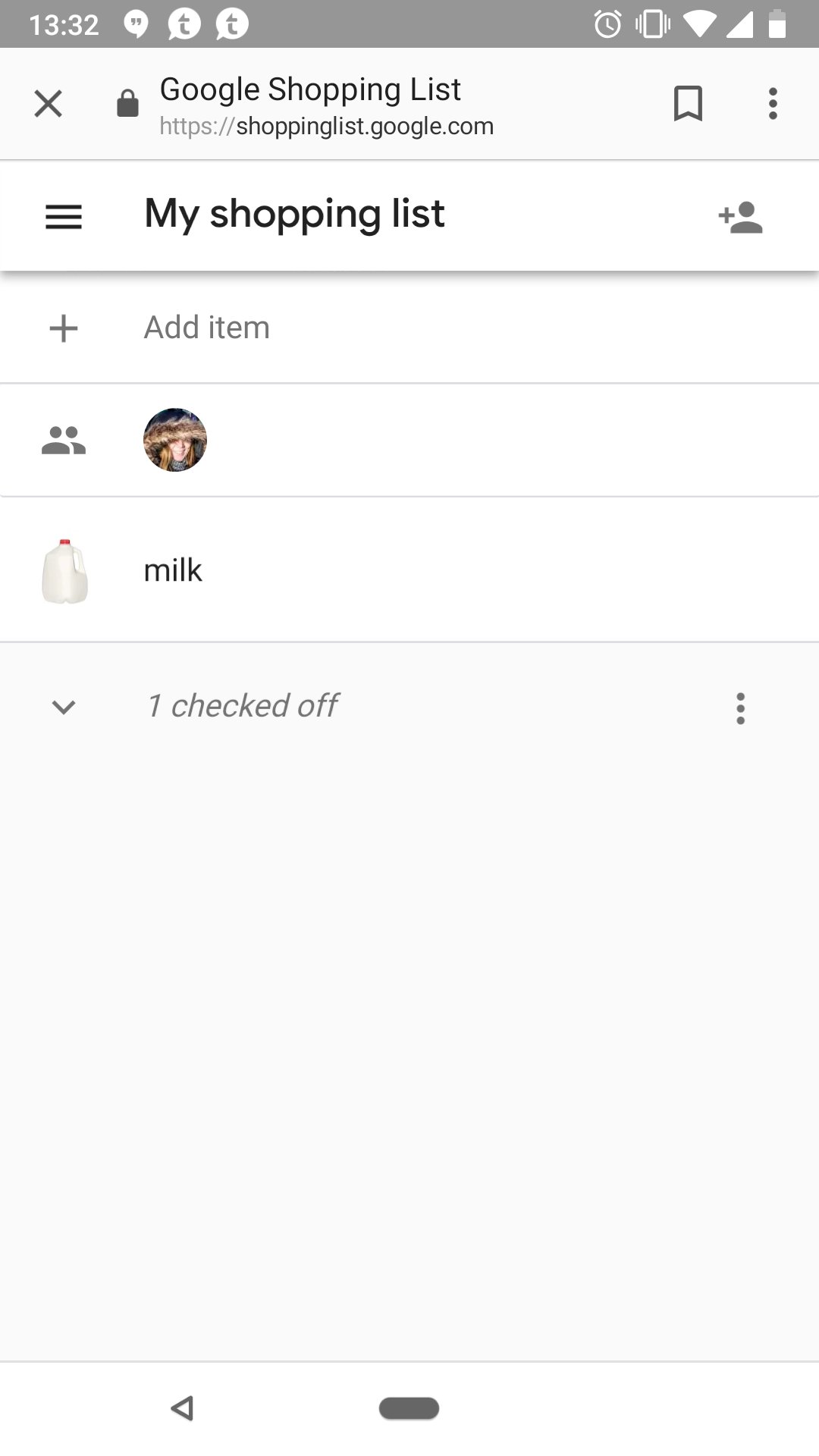Click the '1 checked off' label
This screenshot has height=1456, width=819.
243,706
